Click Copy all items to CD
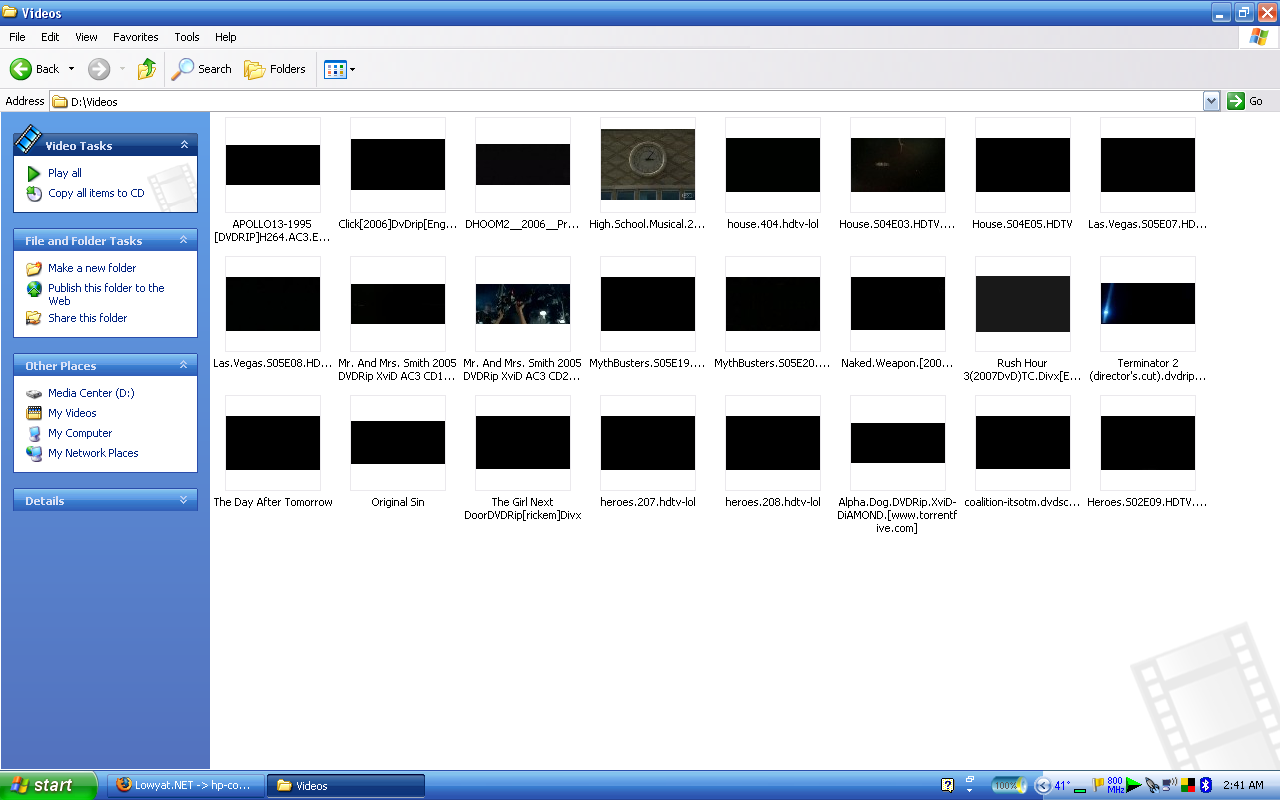1280x800 pixels. tap(96, 193)
